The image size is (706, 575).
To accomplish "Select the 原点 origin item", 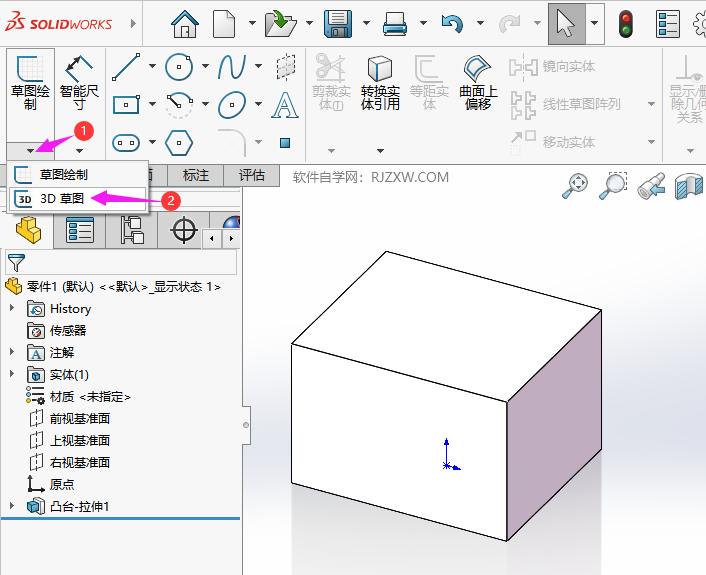I will (50, 484).
